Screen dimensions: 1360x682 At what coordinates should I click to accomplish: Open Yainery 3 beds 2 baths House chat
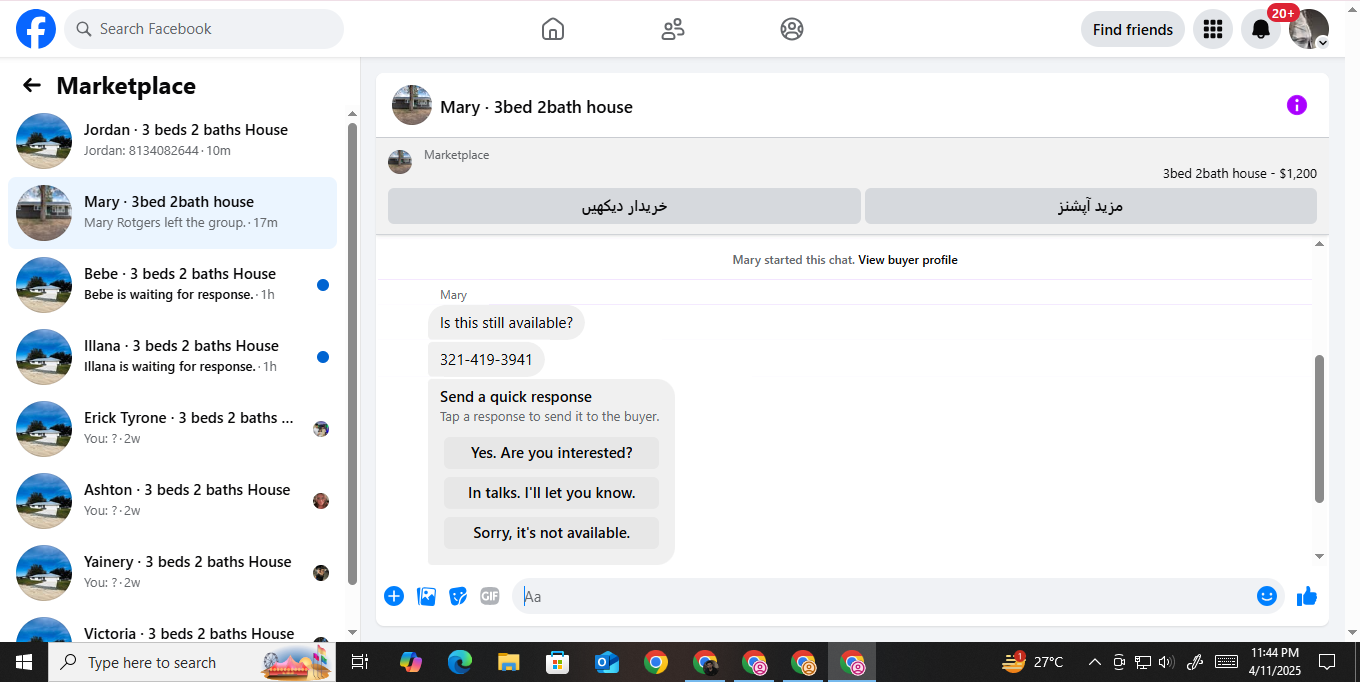point(172,573)
